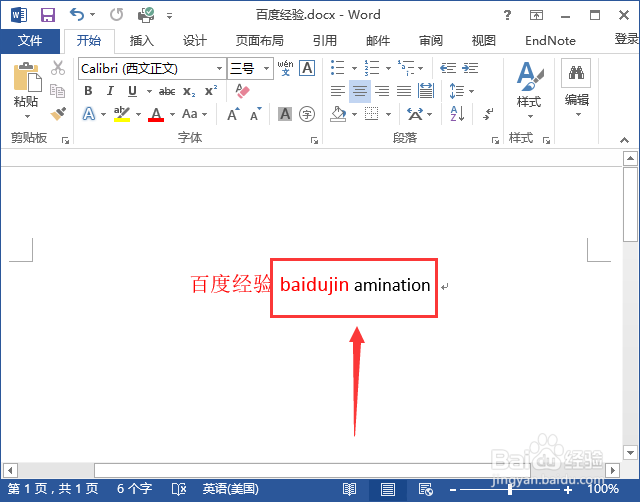Toggle subscript x₂

pos(189,91)
